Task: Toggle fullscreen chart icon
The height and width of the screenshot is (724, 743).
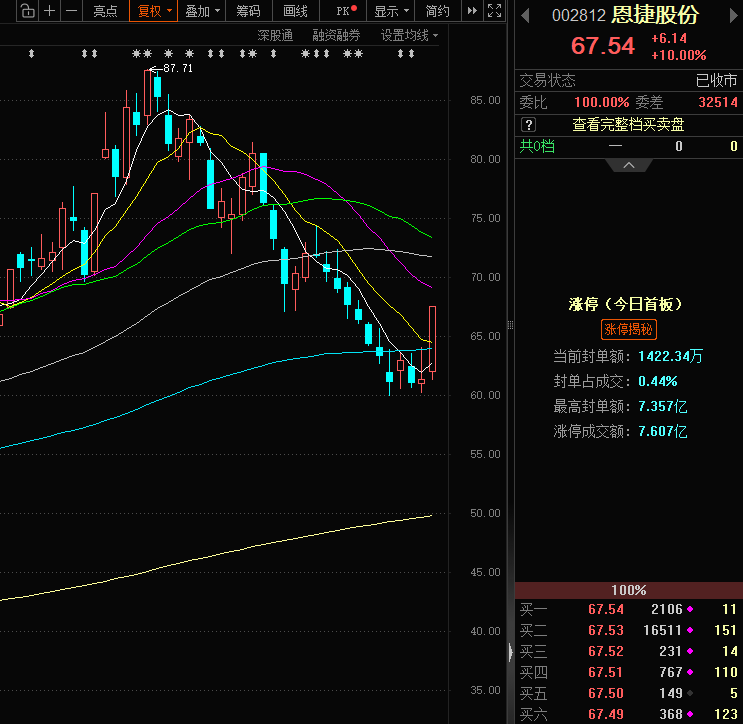Action: [494, 11]
